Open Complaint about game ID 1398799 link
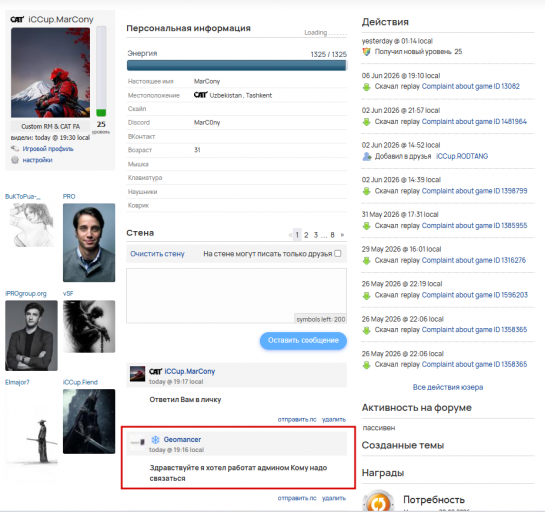This screenshot has height=512, width=545. click(474, 191)
